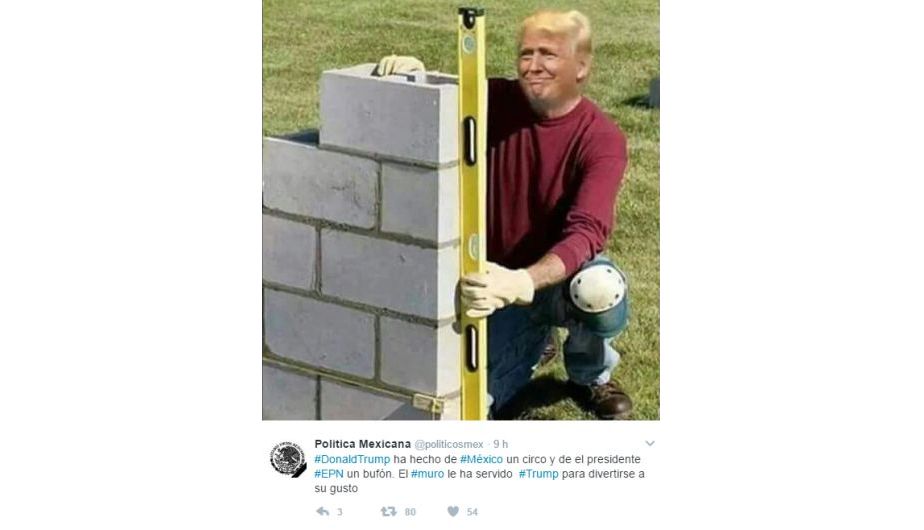924x530 pixels.
Task: Open the tweet options chevron menu
Action: 649,443
